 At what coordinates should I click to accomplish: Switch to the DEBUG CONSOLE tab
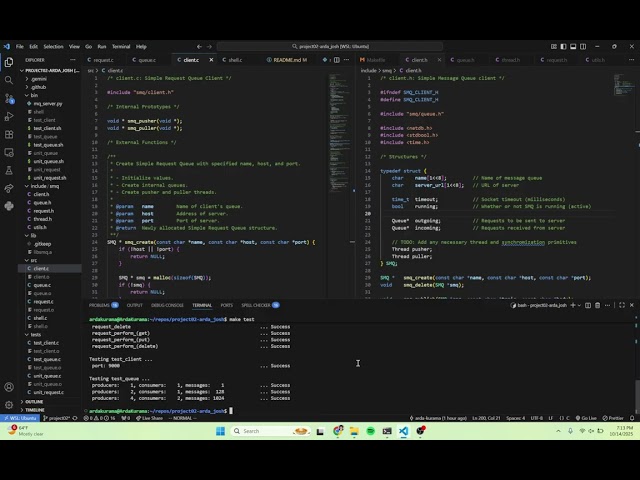coord(167,305)
